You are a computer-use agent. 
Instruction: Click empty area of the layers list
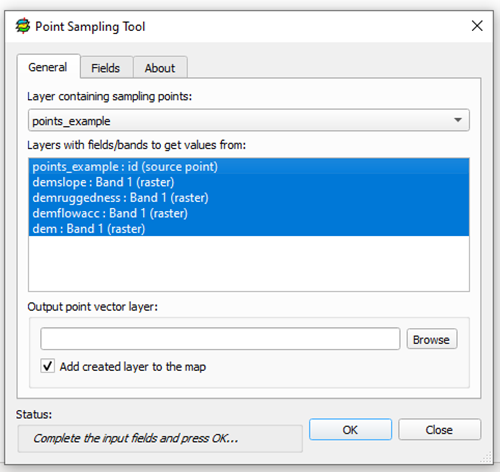249,263
